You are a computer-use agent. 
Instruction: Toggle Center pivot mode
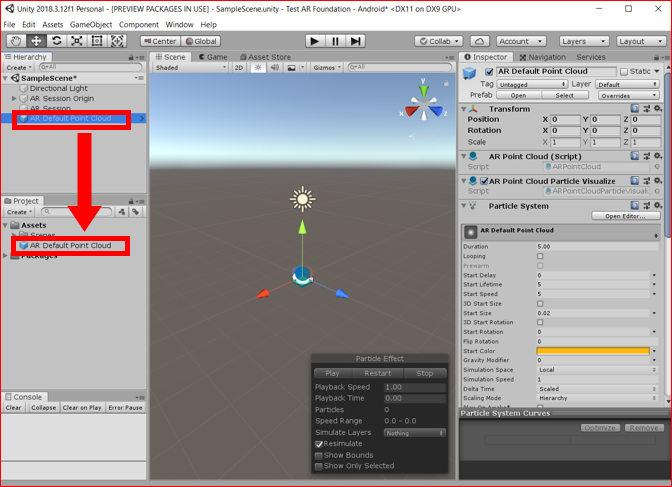tap(160, 41)
